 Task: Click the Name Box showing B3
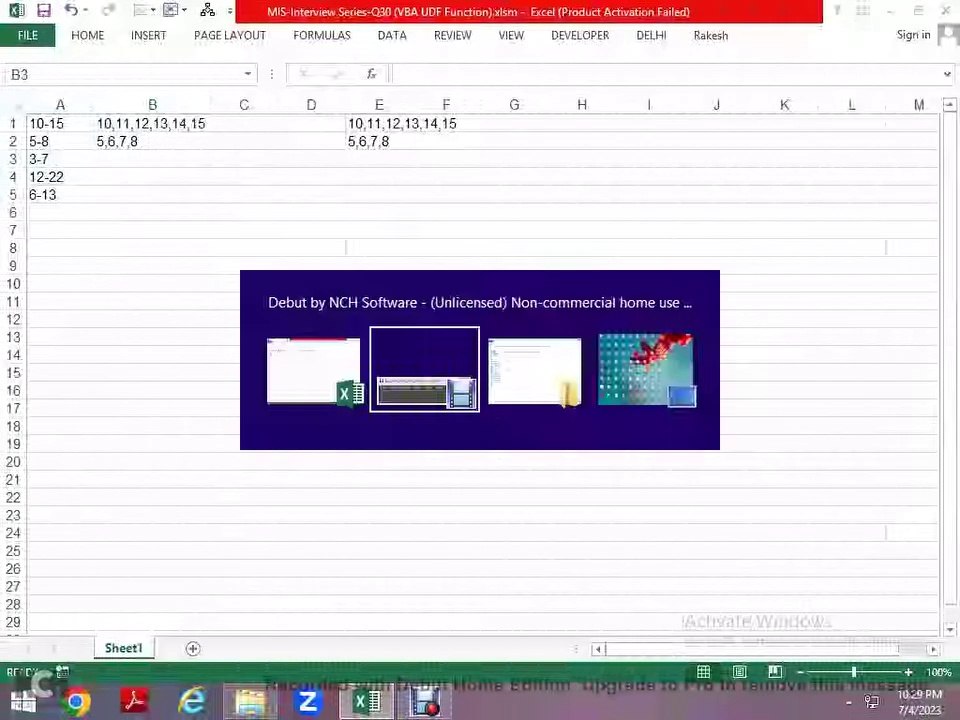point(122,75)
